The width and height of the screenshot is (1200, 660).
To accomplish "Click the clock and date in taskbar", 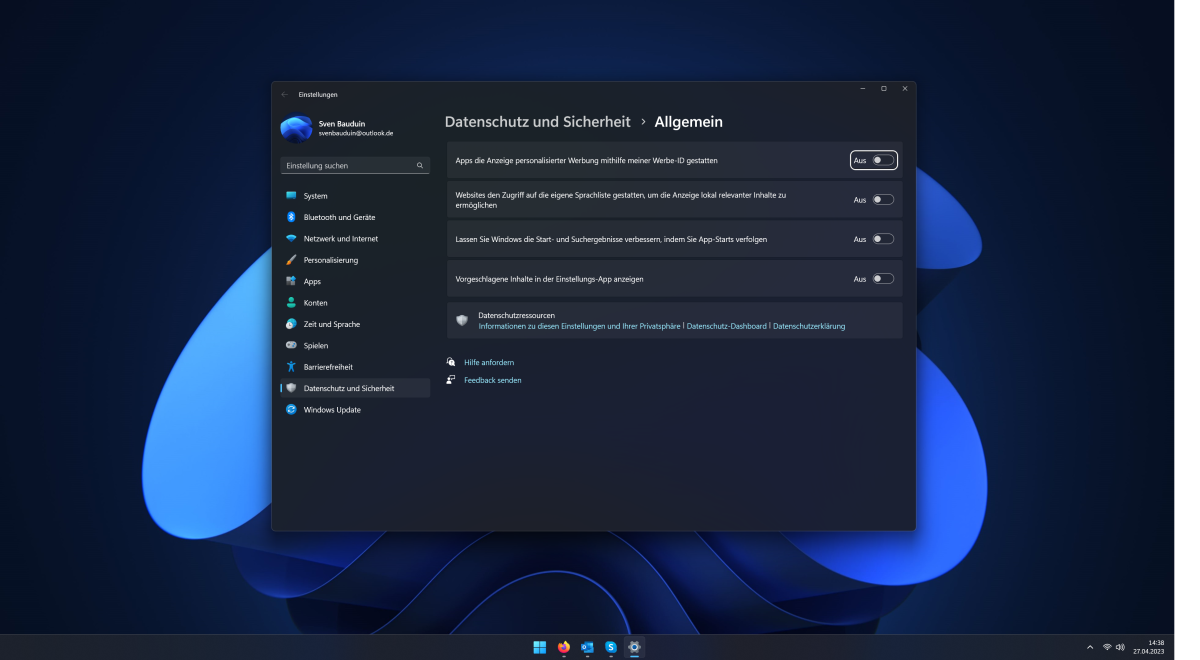I will [1148, 647].
